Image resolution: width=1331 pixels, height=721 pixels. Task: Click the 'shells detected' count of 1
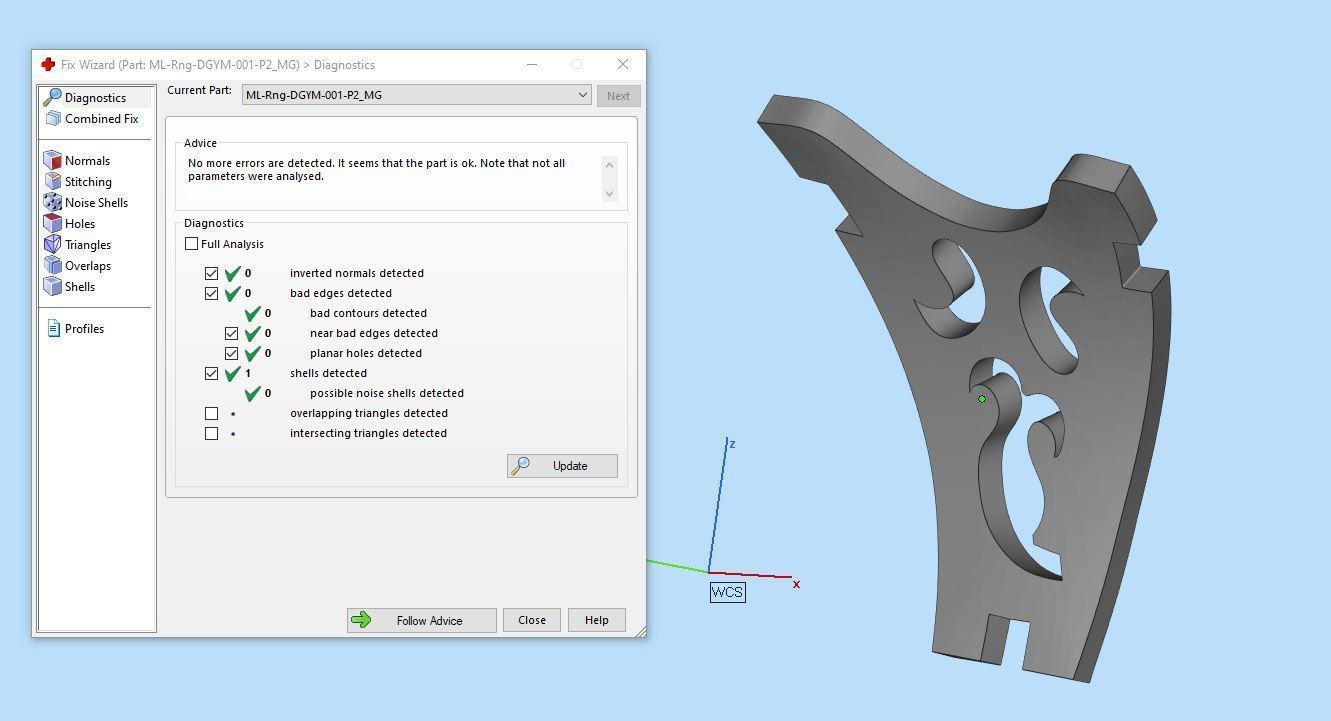(x=248, y=373)
